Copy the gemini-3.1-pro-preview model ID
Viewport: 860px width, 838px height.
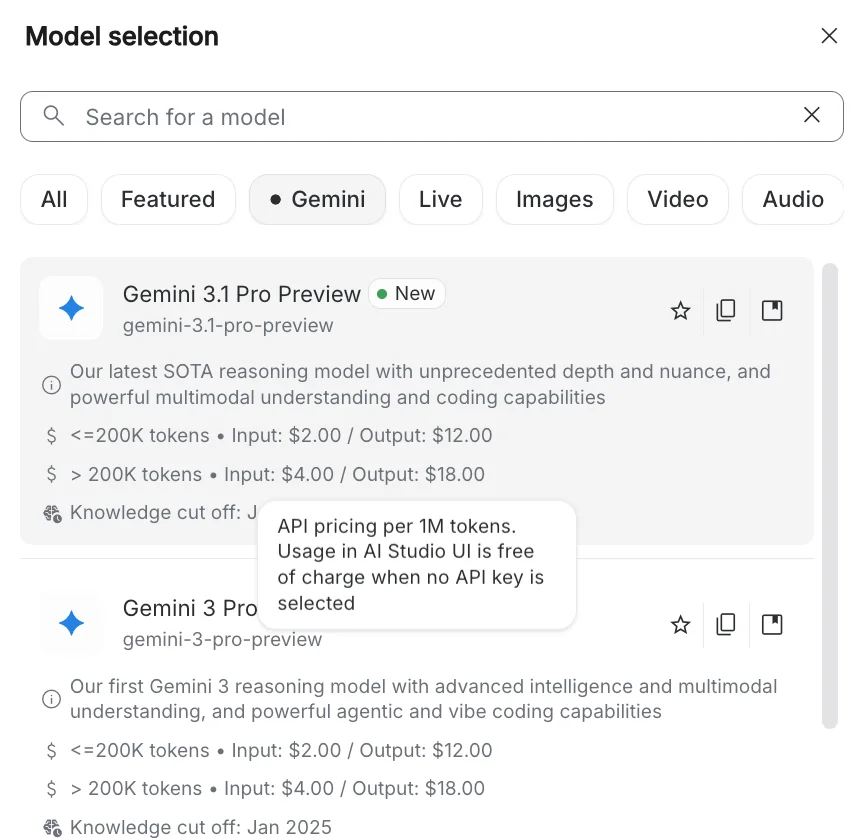point(726,311)
